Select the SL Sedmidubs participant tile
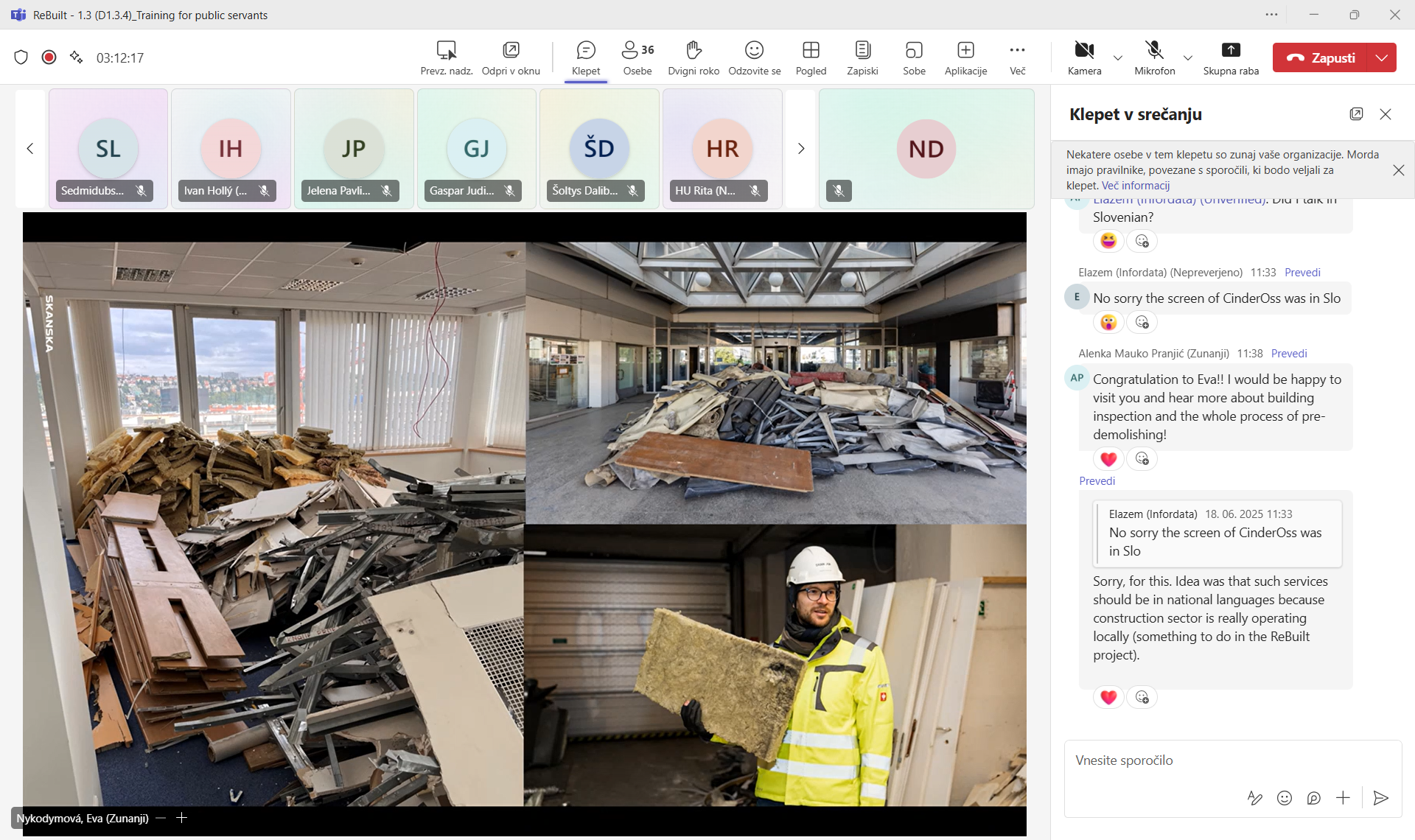The image size is (1415, 840). pos(108,148)
